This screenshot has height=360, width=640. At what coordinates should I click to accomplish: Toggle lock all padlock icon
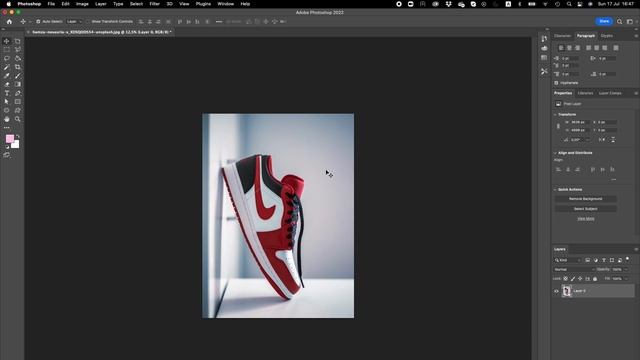tap(595, 279)
